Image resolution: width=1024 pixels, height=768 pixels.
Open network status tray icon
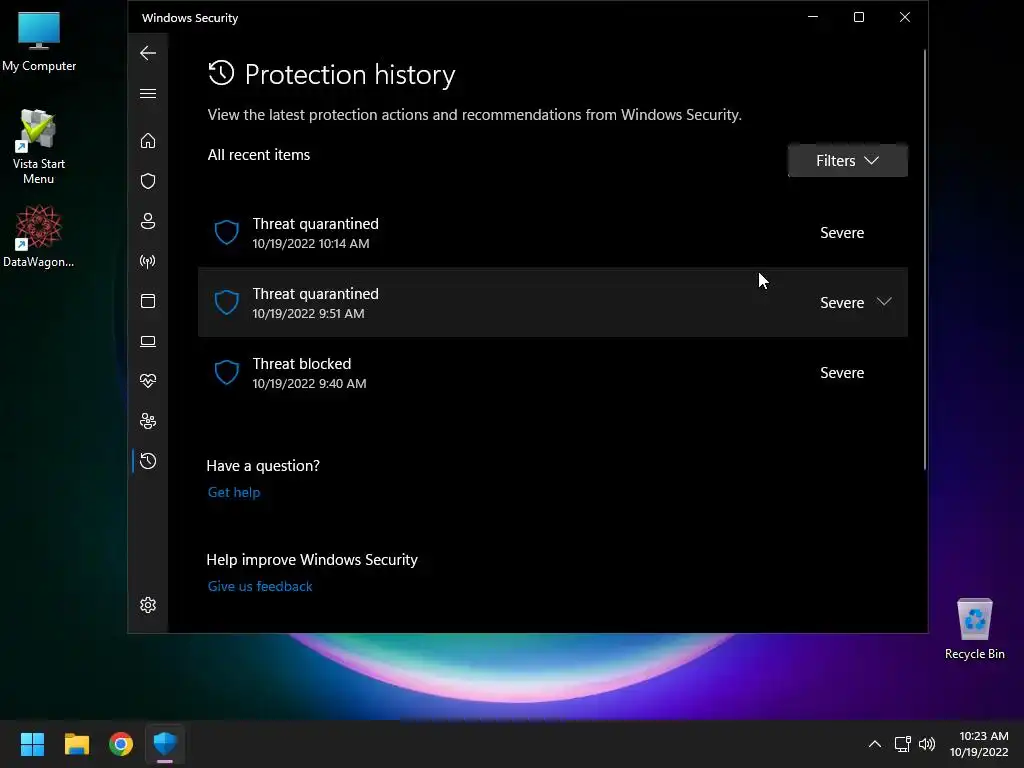pyautogui.click(x=903, y=744)
